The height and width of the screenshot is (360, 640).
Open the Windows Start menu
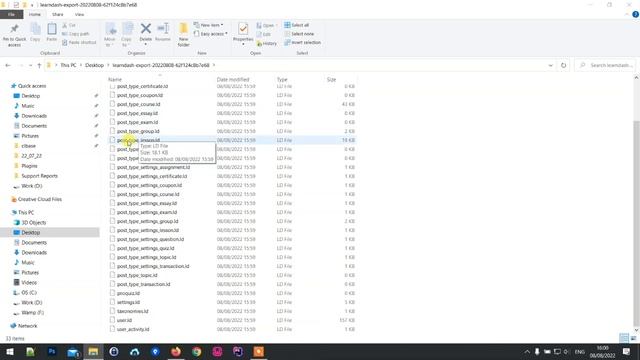click(x=10, y=351)
